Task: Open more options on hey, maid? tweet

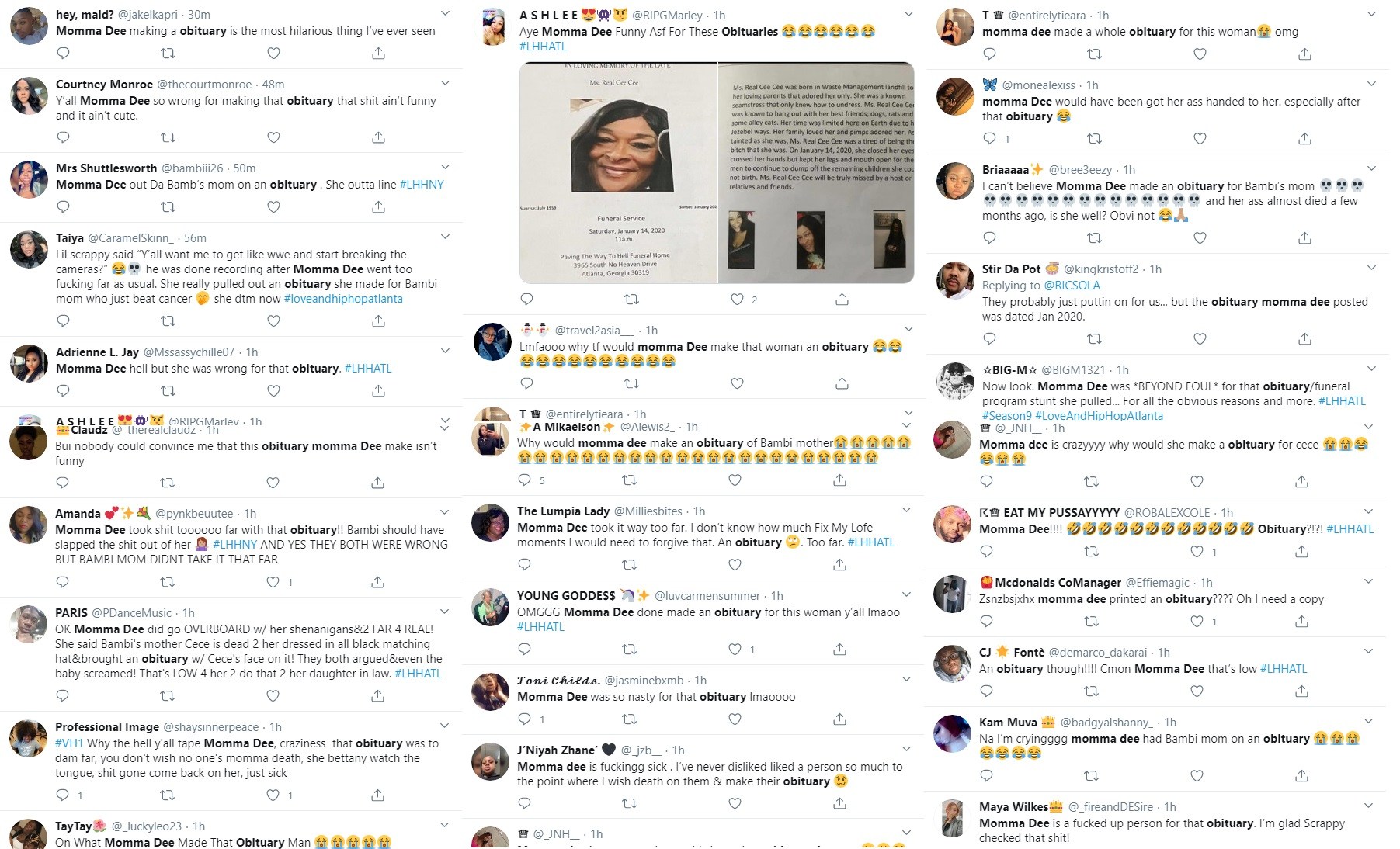Action: (445, 13)
